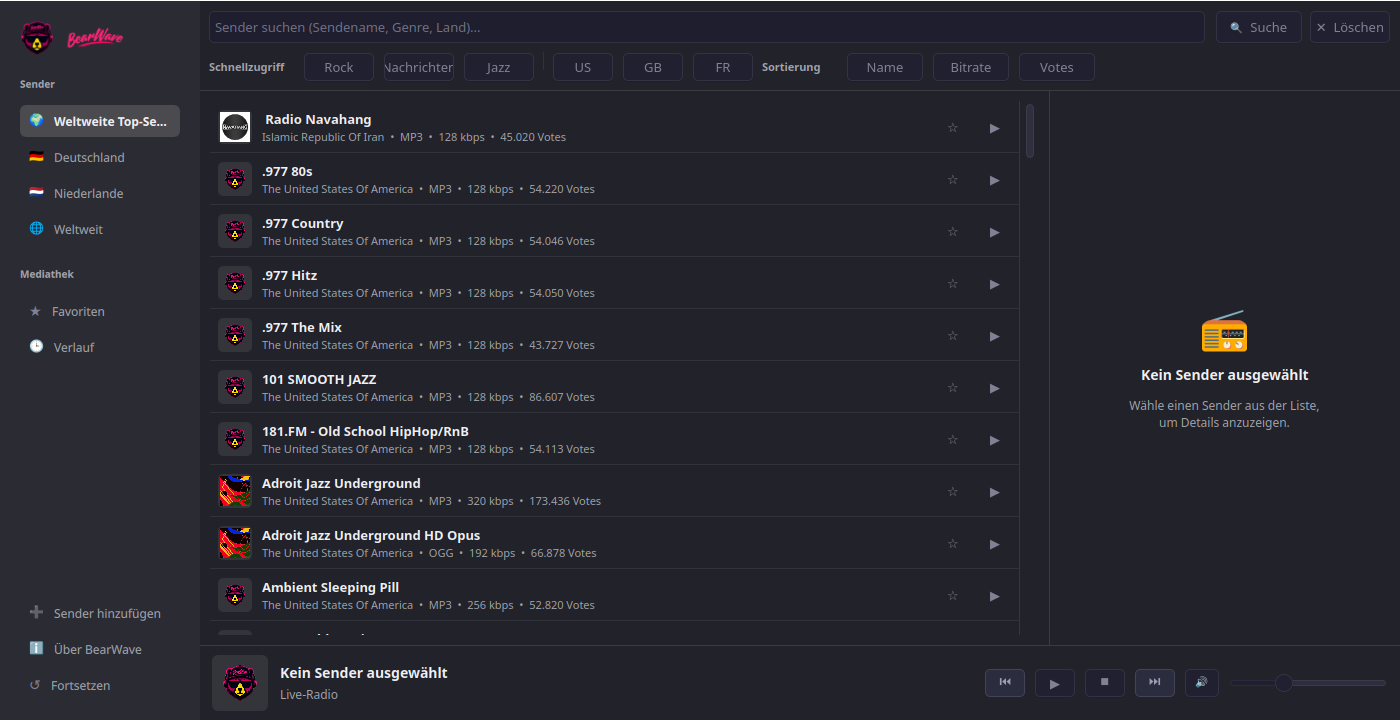Click the station list scrollbar
This screenshot has width=1400, height=720.
1030,130
